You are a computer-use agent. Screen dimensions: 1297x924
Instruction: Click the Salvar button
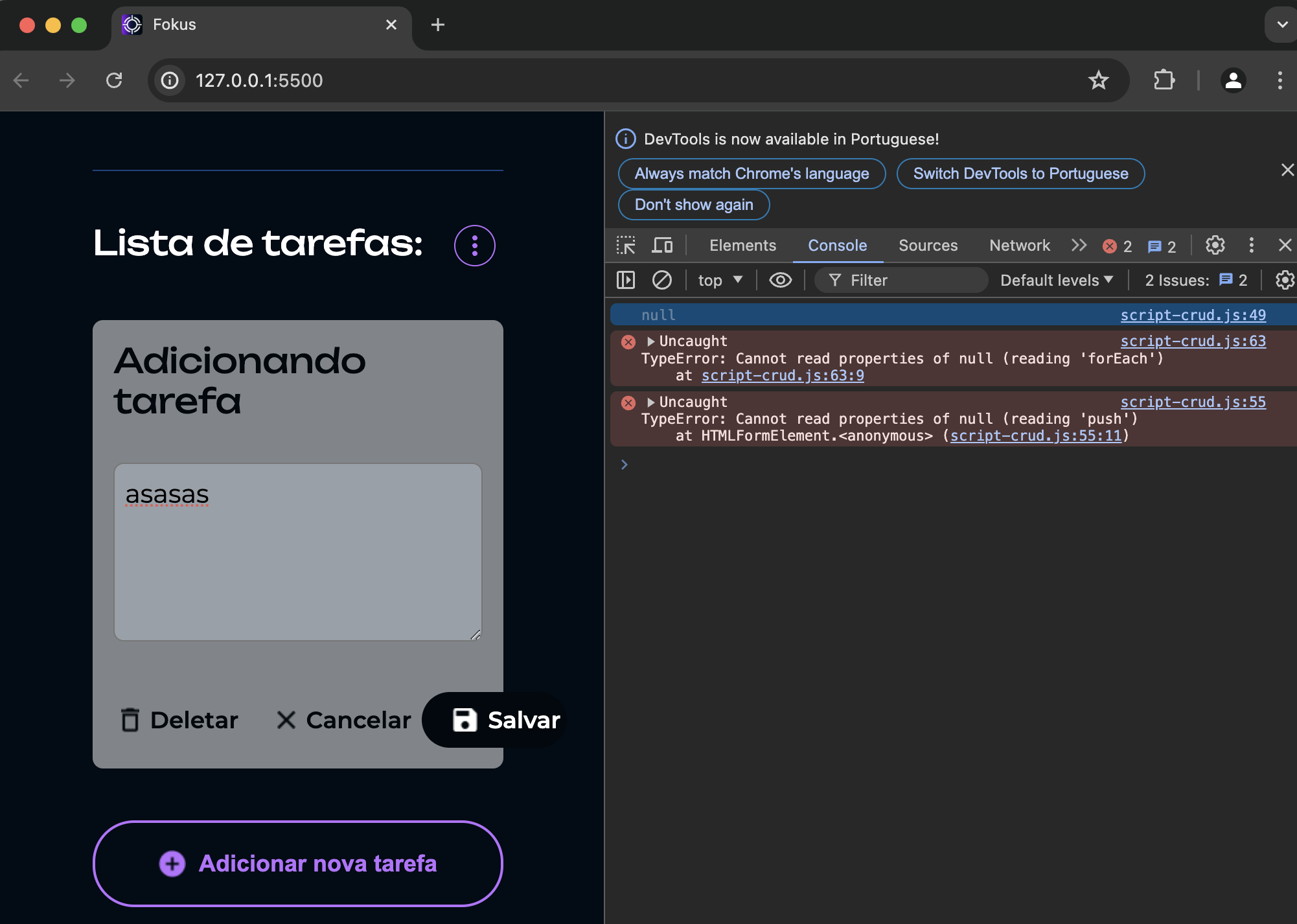pos(504,719)
